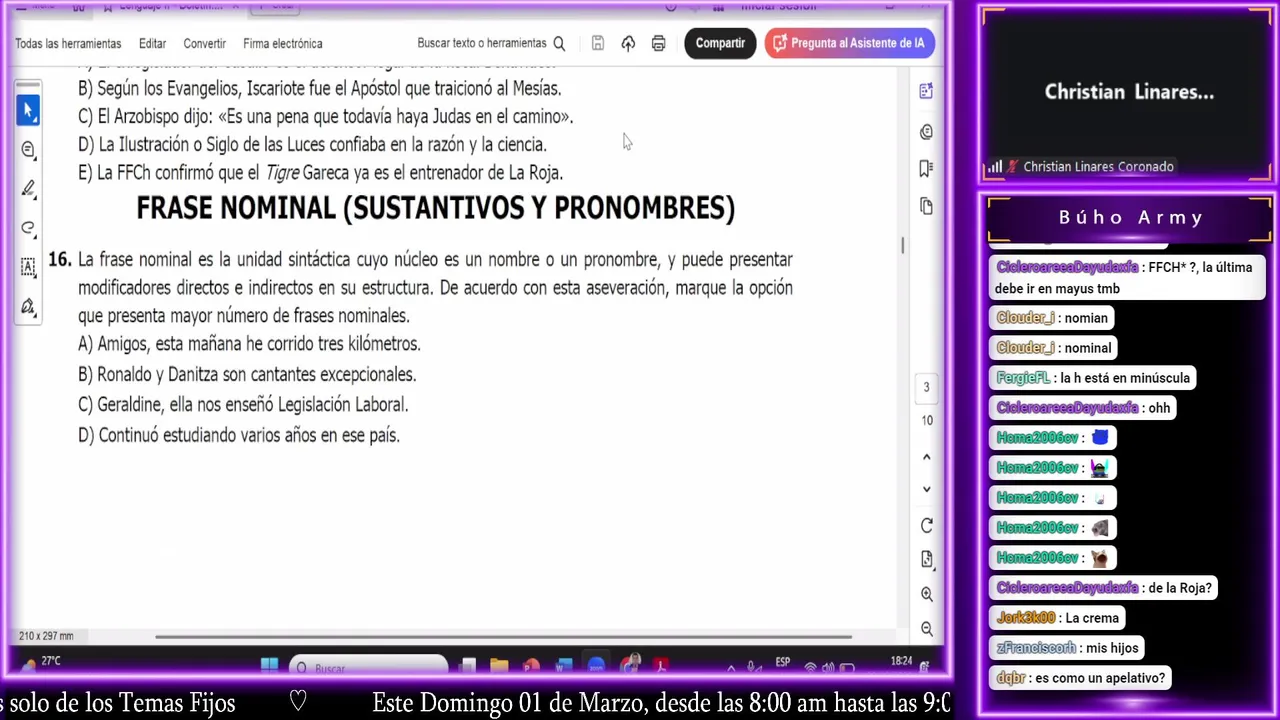Click line E) La FFCh confirmó que el Tigre
The image size is (1280, 720).
tap(320, 172)
